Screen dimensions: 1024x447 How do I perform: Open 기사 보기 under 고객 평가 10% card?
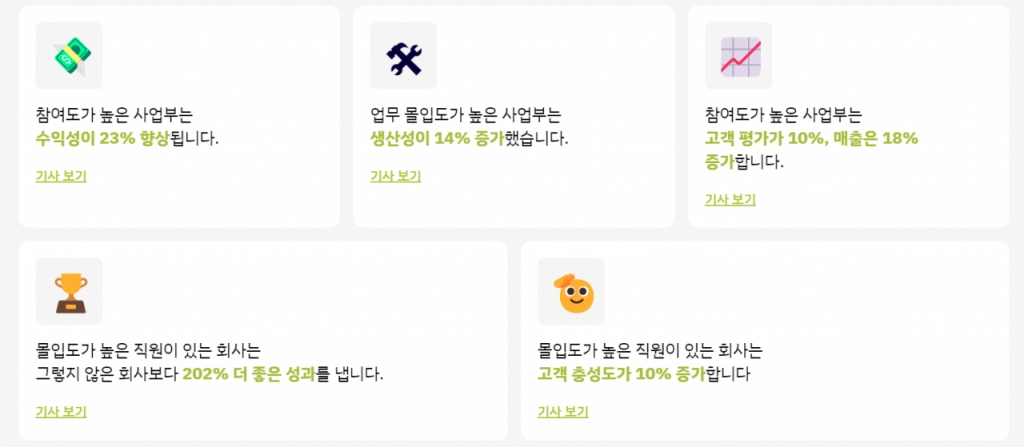730,200
